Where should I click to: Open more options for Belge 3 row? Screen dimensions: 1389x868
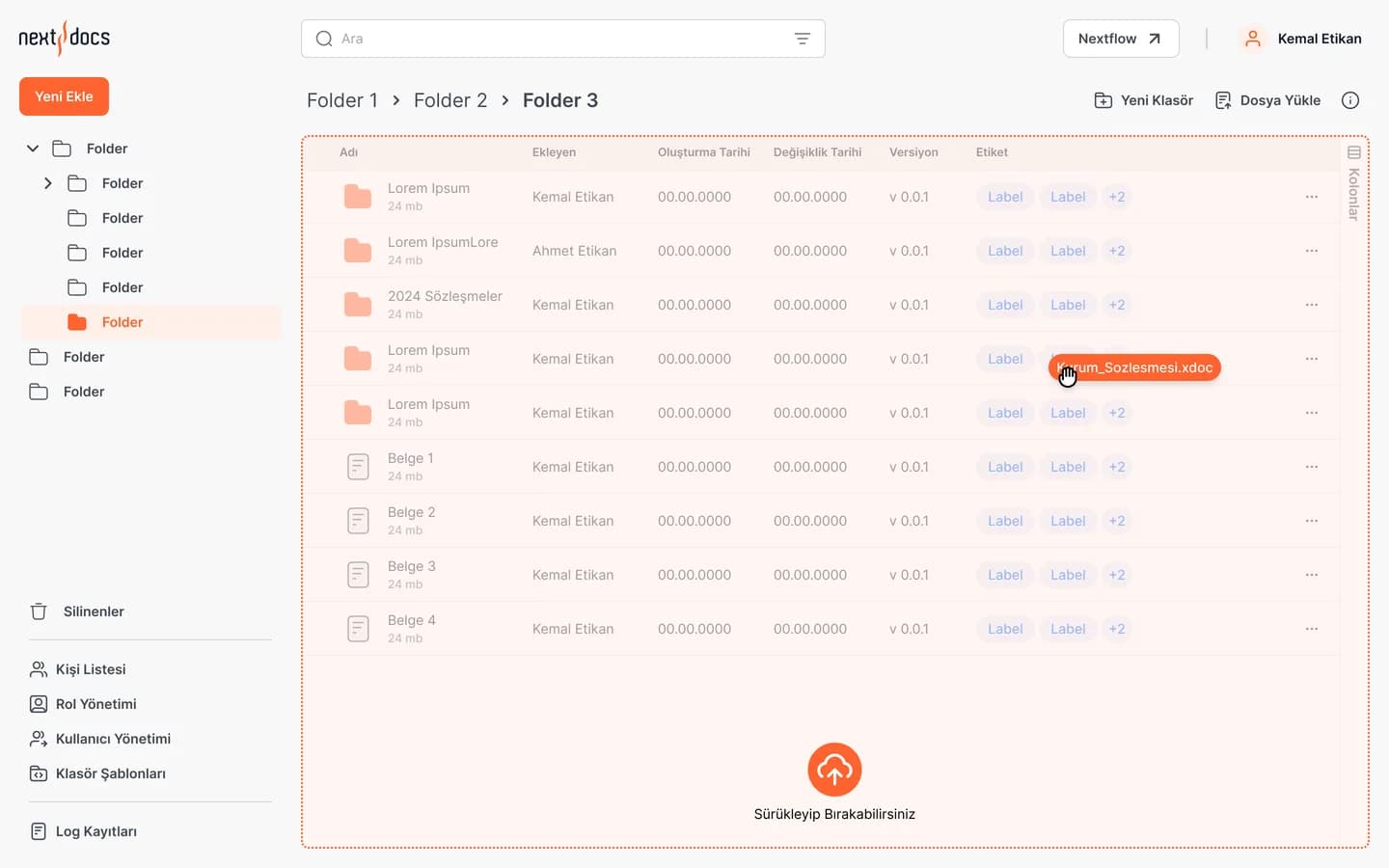click(1312, 575)
